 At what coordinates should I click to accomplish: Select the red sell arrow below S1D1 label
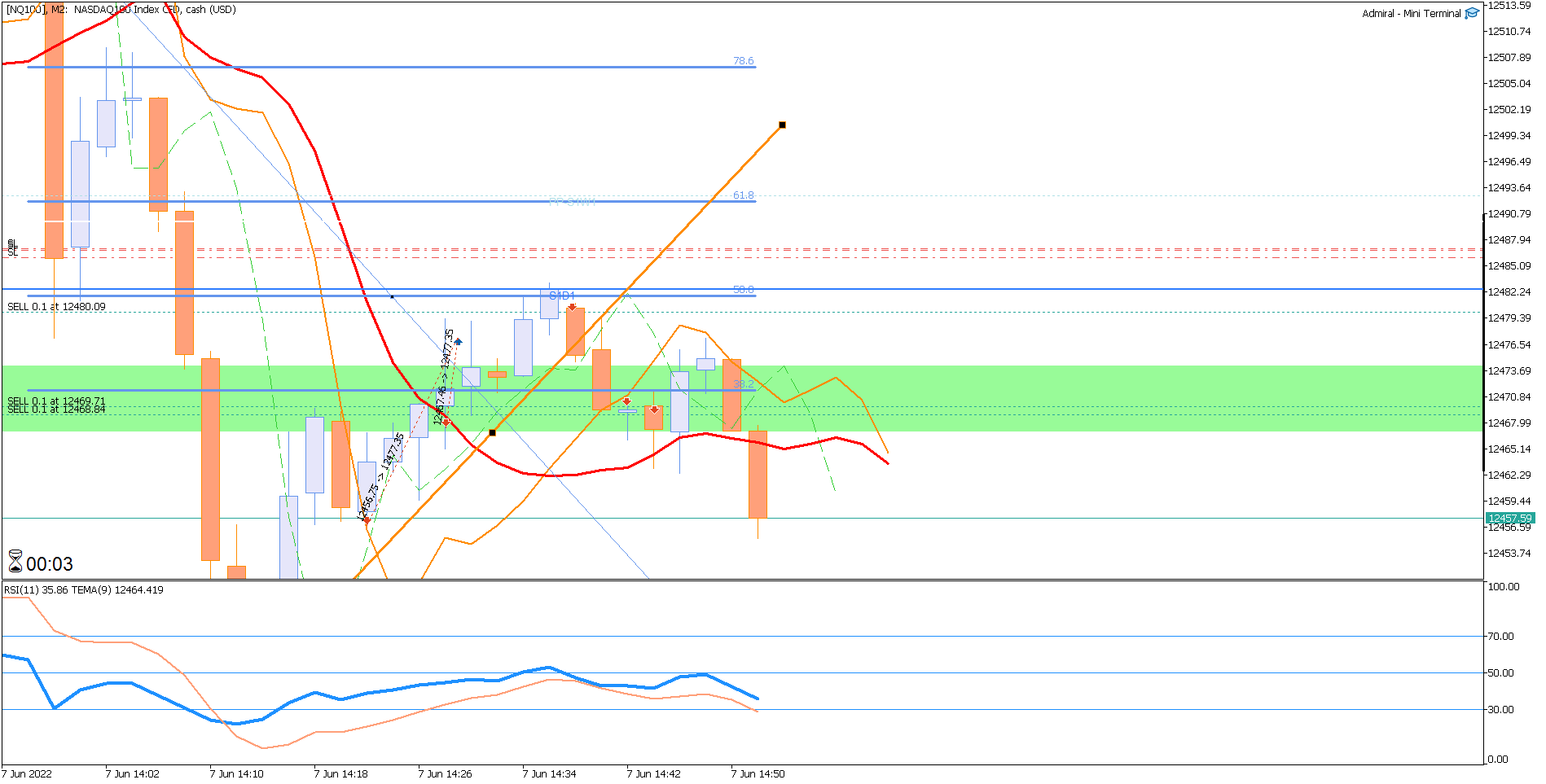573,307
